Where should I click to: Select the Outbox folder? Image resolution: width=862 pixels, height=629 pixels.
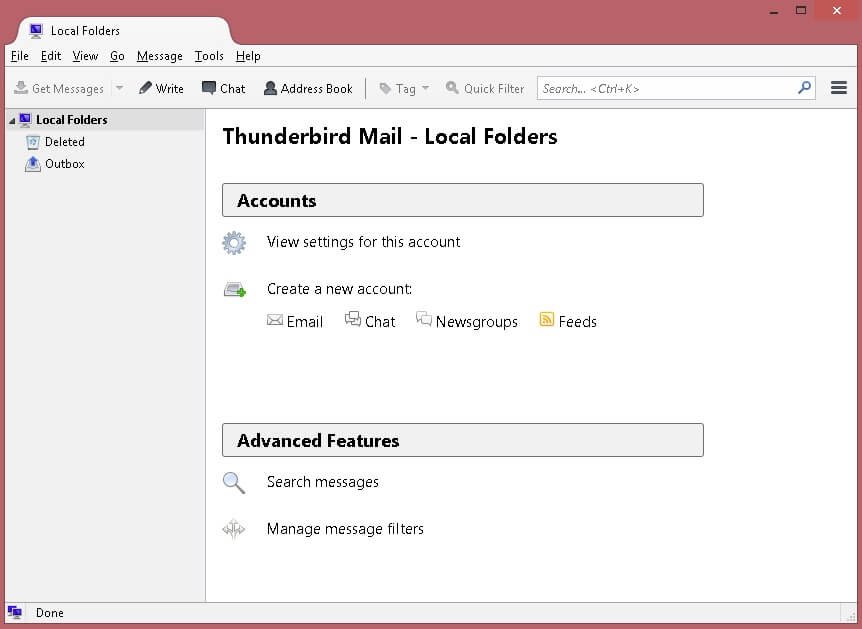tap(65, 164)
